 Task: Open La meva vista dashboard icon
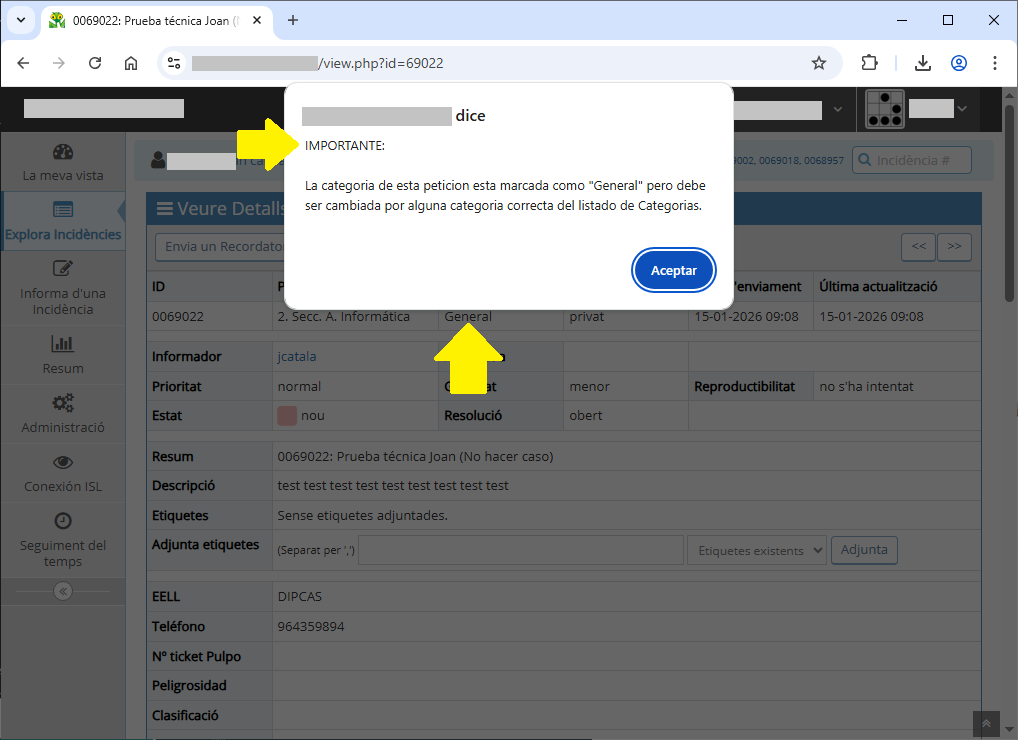63,153
